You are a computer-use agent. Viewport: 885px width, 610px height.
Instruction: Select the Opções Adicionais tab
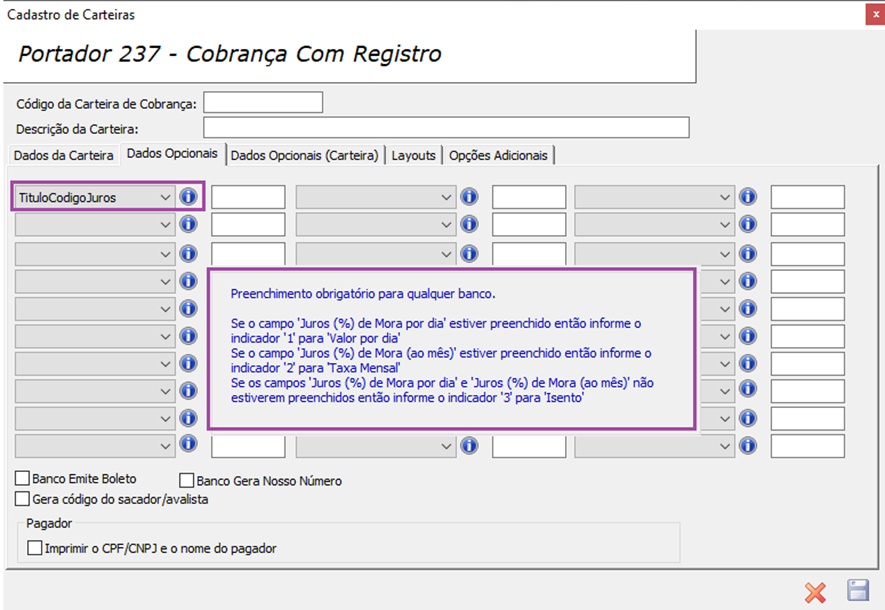498,155
